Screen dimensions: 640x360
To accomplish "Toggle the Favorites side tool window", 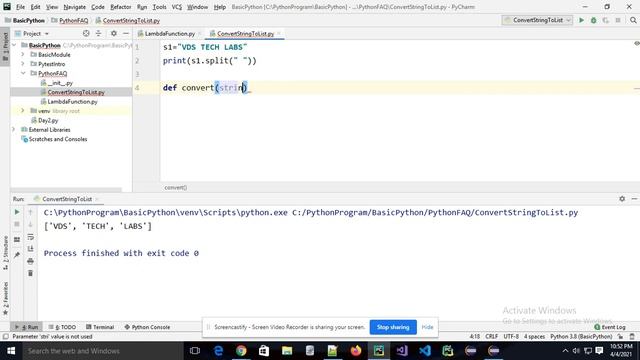I will [5, 298].
